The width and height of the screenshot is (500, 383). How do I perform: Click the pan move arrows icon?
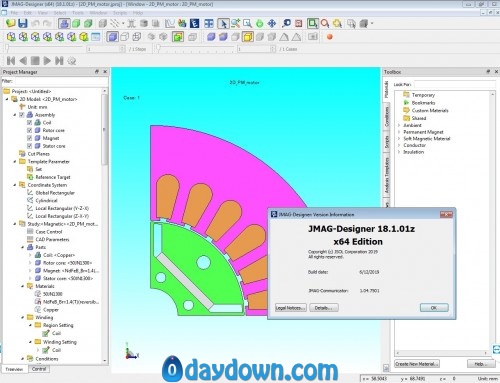coord(272,23)
